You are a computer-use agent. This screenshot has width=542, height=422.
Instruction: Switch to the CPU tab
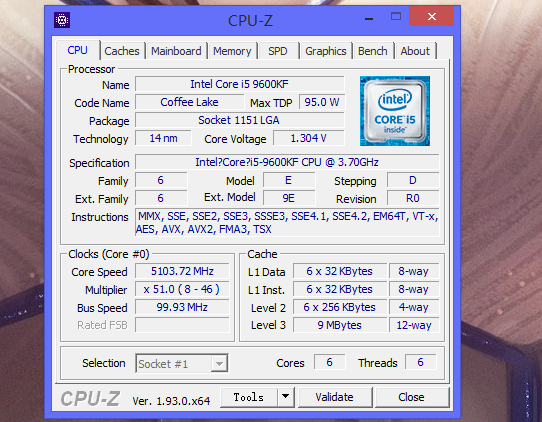[x=77, y=50]
